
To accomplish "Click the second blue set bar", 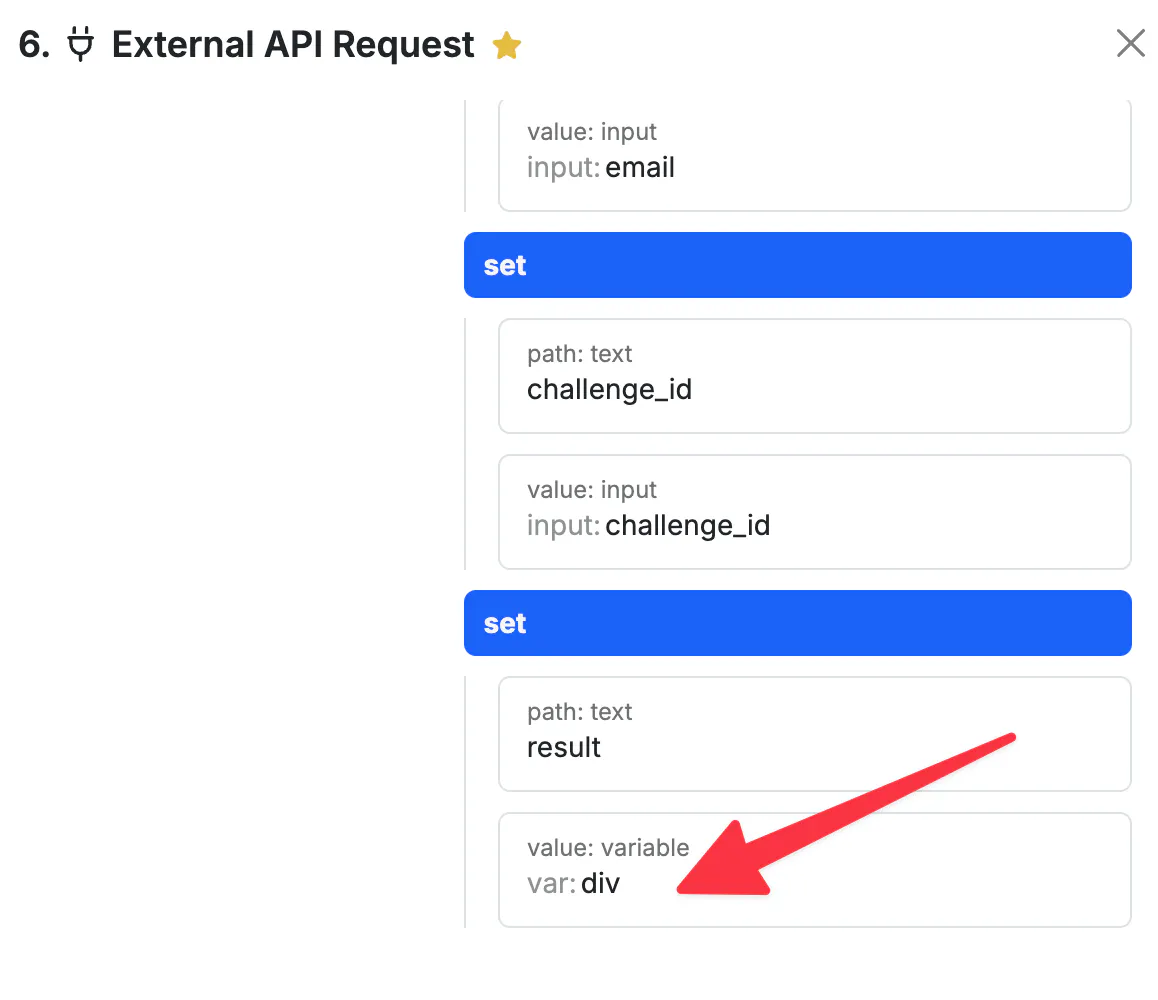I will [x=797, y=623].
